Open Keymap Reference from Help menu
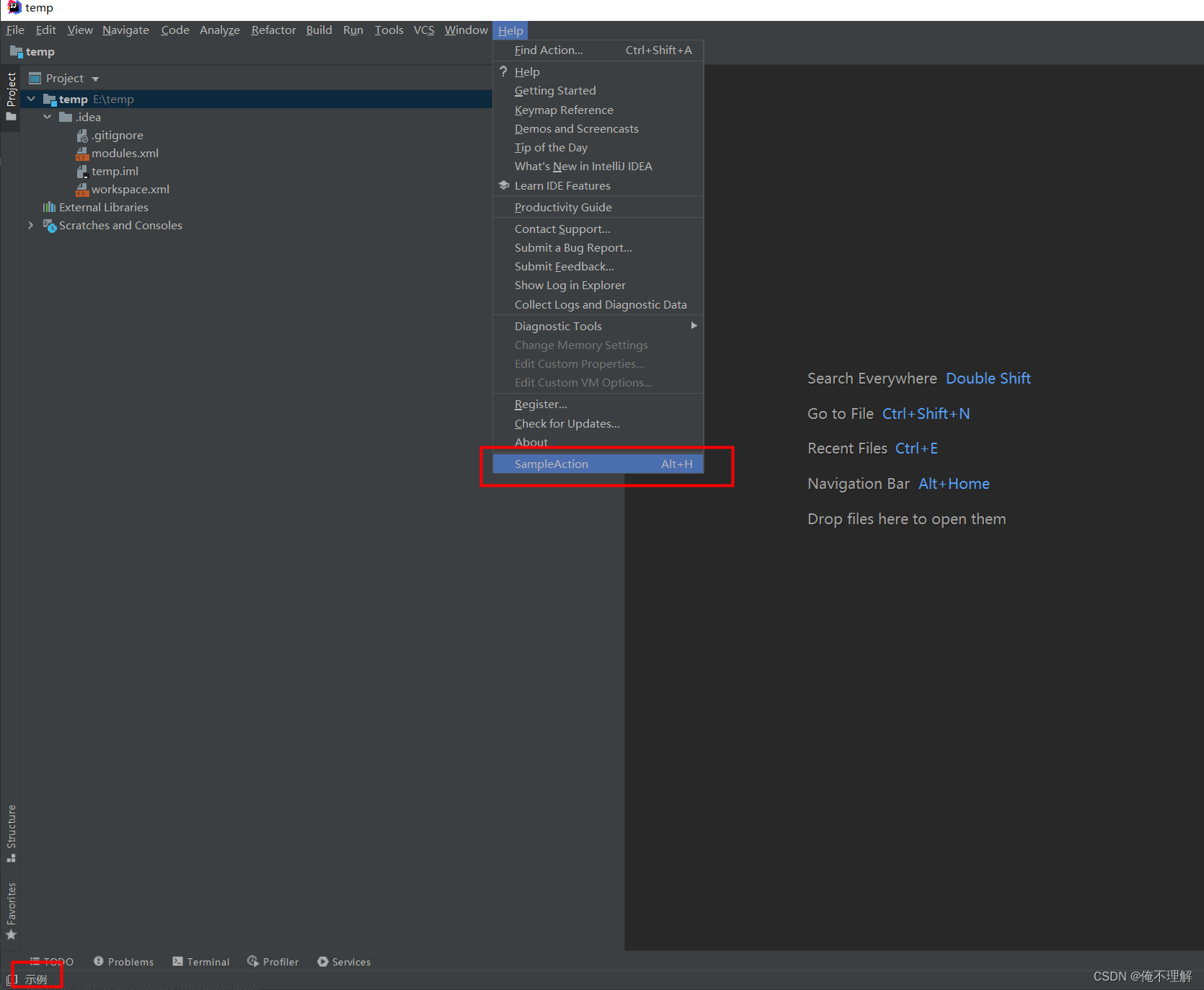This screenshot has width=1204, height=990. point(598,110)
